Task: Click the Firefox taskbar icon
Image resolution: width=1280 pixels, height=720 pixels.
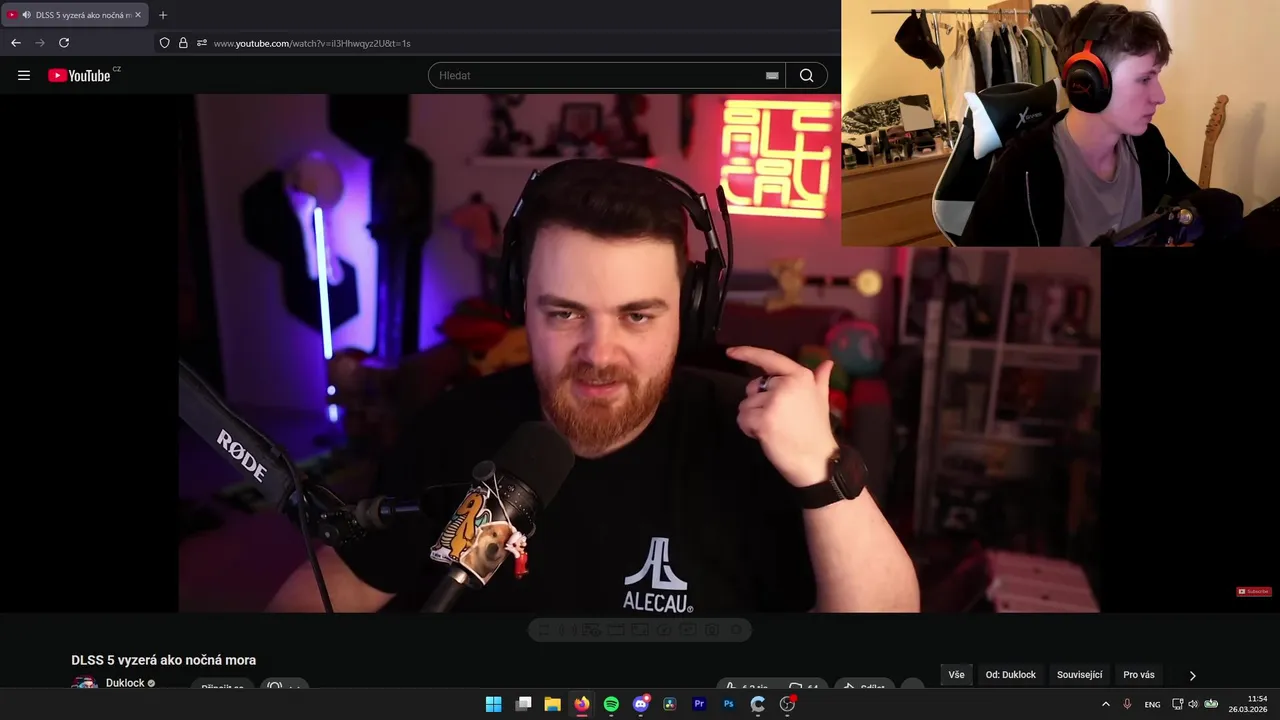Action: tap(582, 704)
